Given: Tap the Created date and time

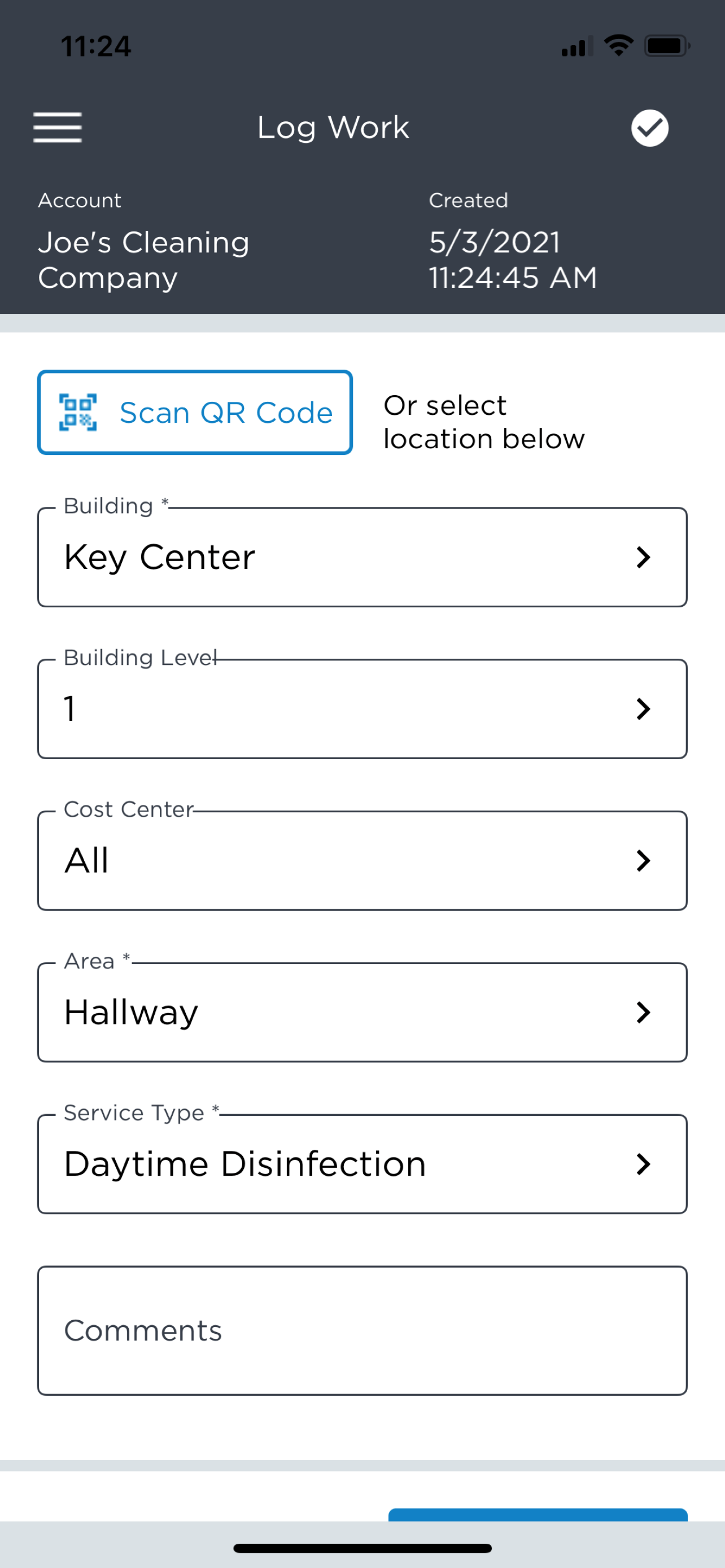Looking at the screenshot, I should (x=513, y=260).
